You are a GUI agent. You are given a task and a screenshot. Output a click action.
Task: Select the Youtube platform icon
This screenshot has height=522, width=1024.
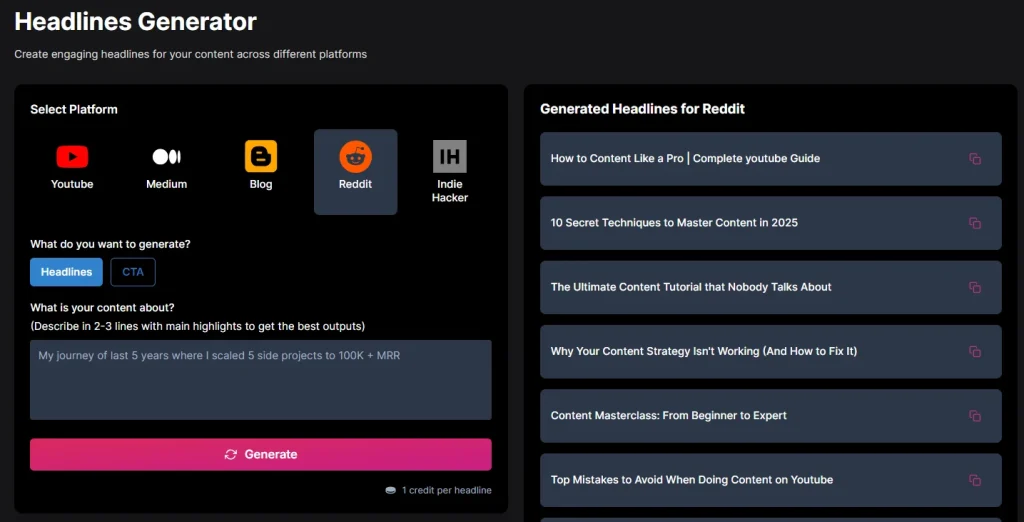click(x=72, y=157)
